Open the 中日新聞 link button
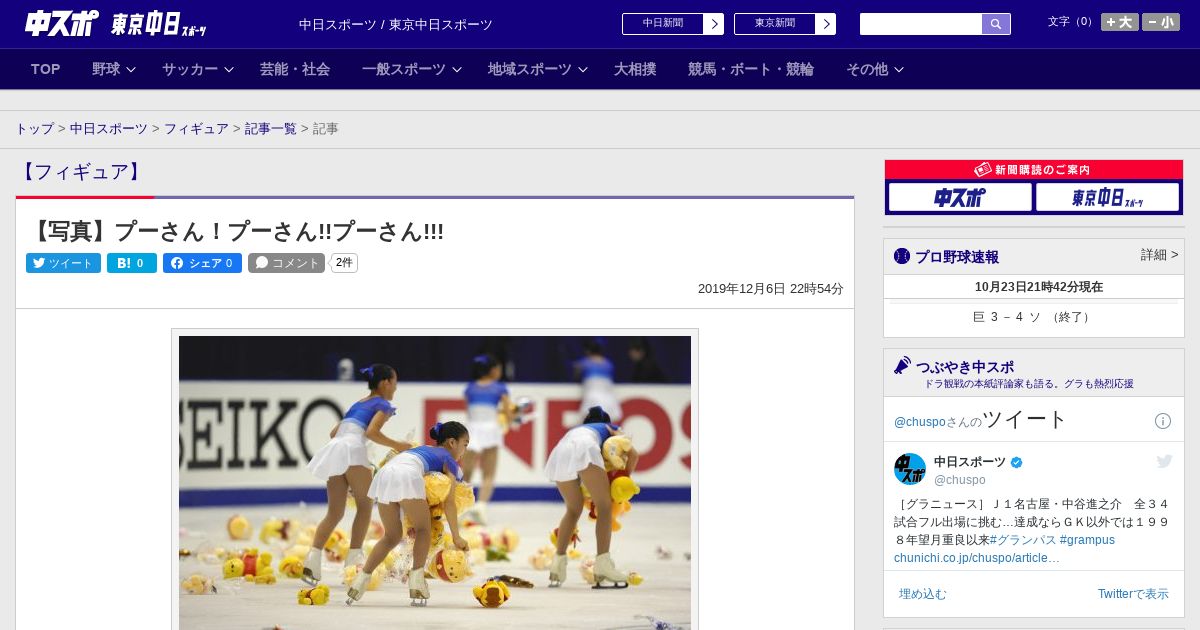Image resolution: width=1200 pixels, height=630 pixels. pyautogui.click(x=673, y=24)
